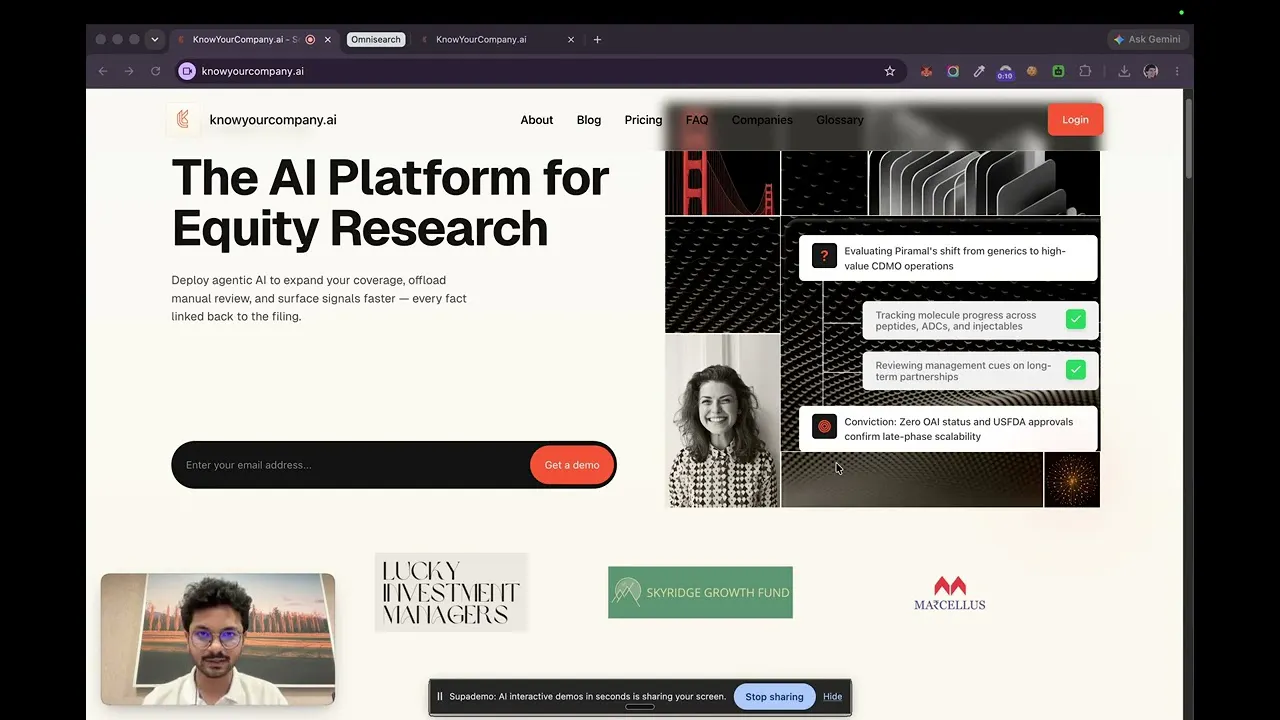Toggle green check on Reviewing management cues
The width and height of the screenshot is (1280, 720).
tap(1076, 369)
